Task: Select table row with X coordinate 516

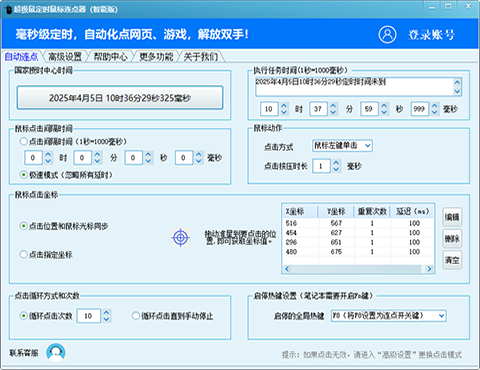Action: 358,223
